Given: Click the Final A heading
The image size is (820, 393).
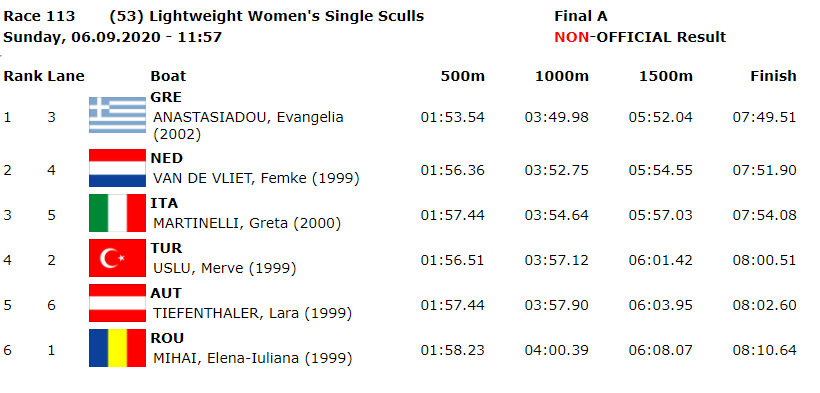Looking at the screenshot, I should tap(580, 16).
